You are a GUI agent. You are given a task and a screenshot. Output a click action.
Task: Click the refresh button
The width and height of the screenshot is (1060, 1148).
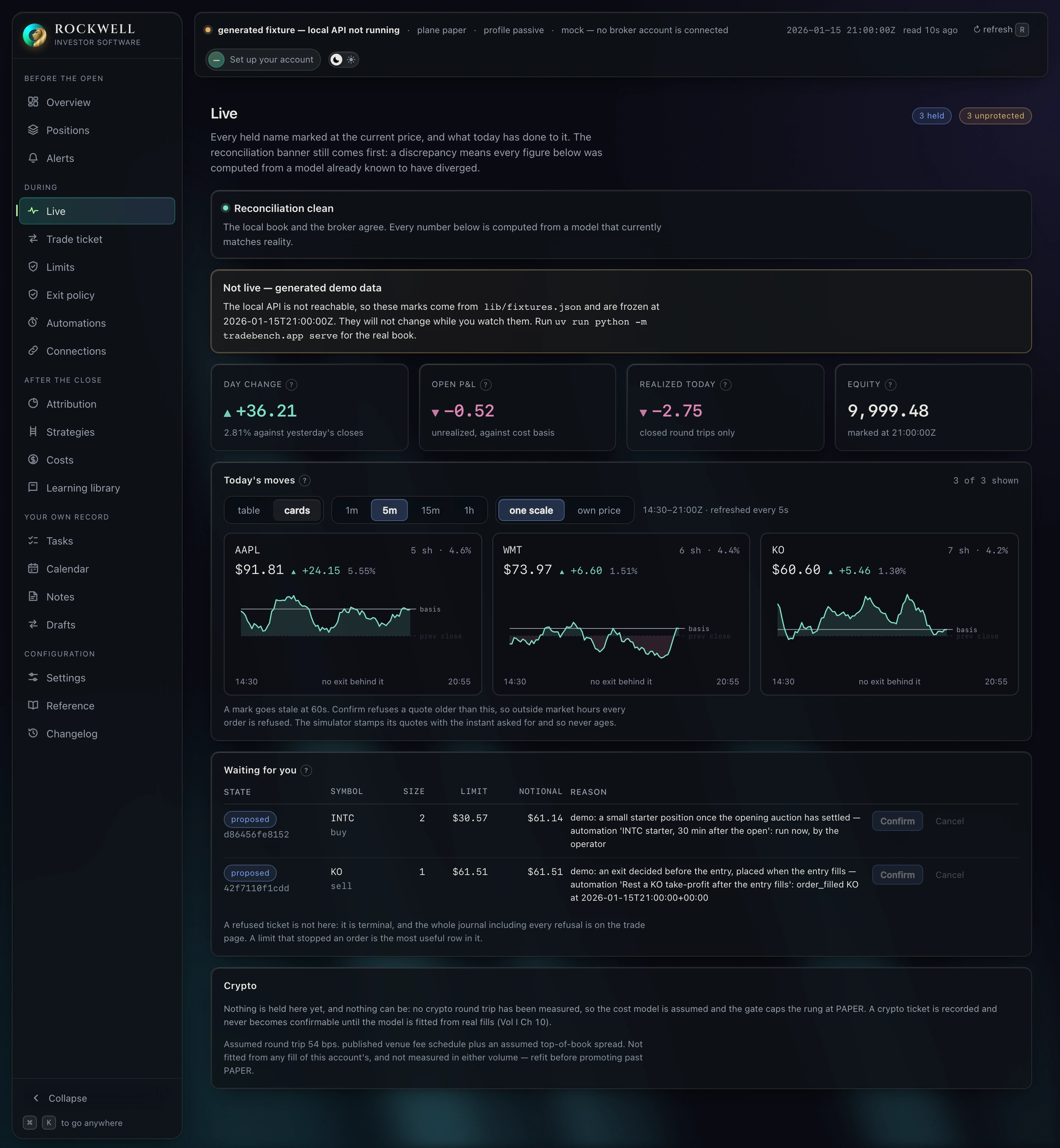(1000, 30)
